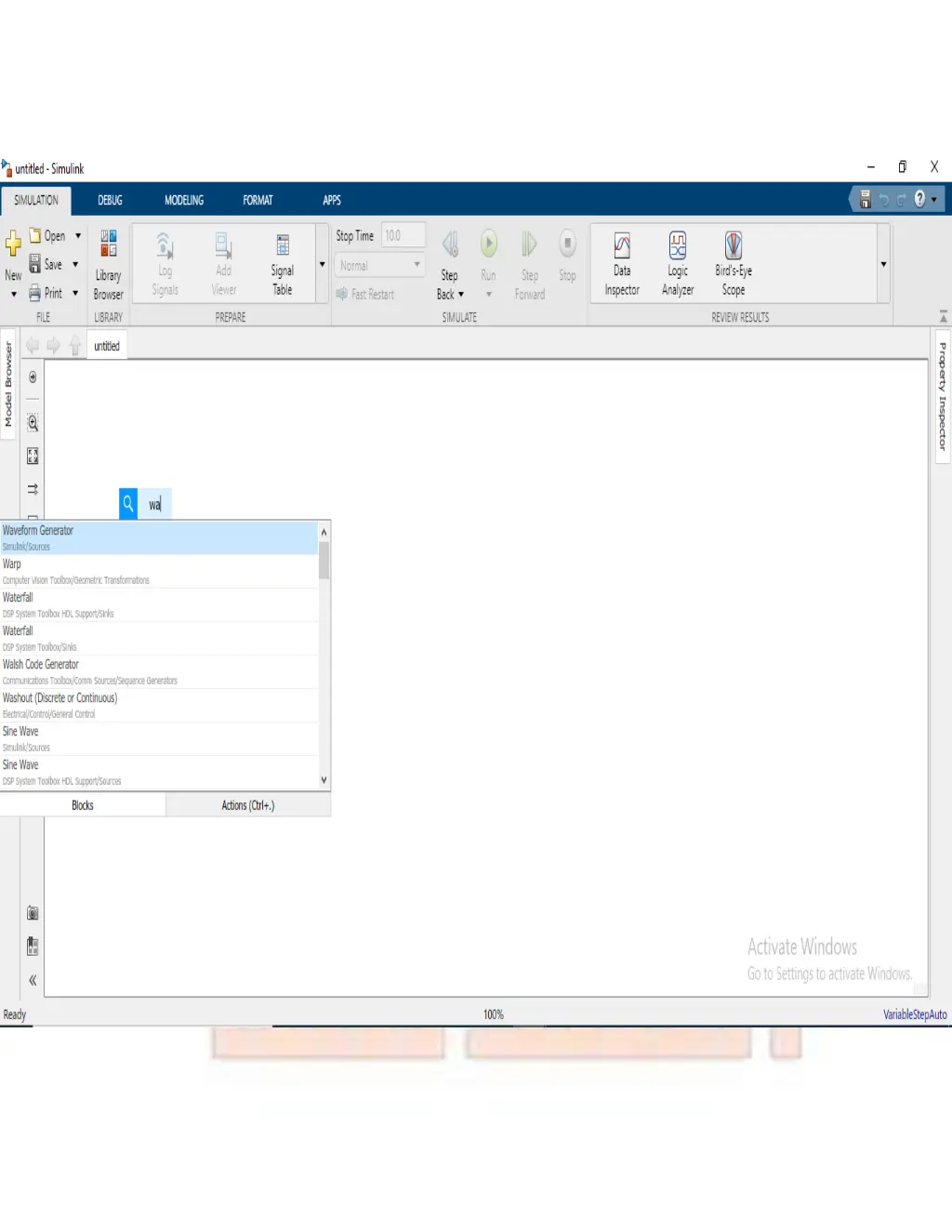952x1232 pixels.
Task: Switch to the DEBUG tab
Action: coord(110,200)
